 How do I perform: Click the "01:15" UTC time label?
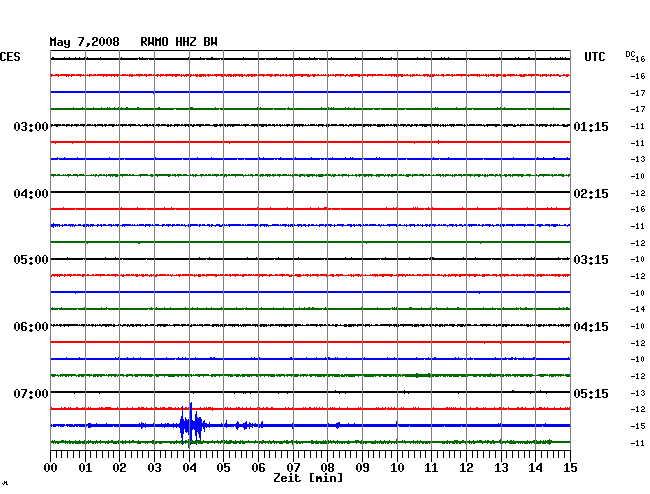(x=591, y=126)
